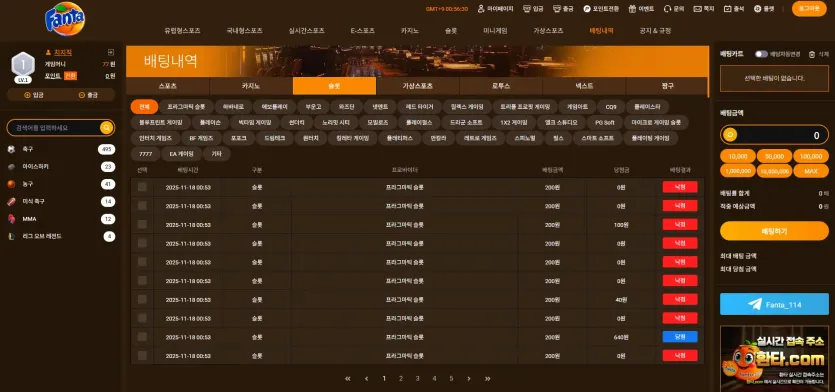This screenshot has height=392, width=835.
Task: Check the first bet history row checkbox
Action: 142,187
